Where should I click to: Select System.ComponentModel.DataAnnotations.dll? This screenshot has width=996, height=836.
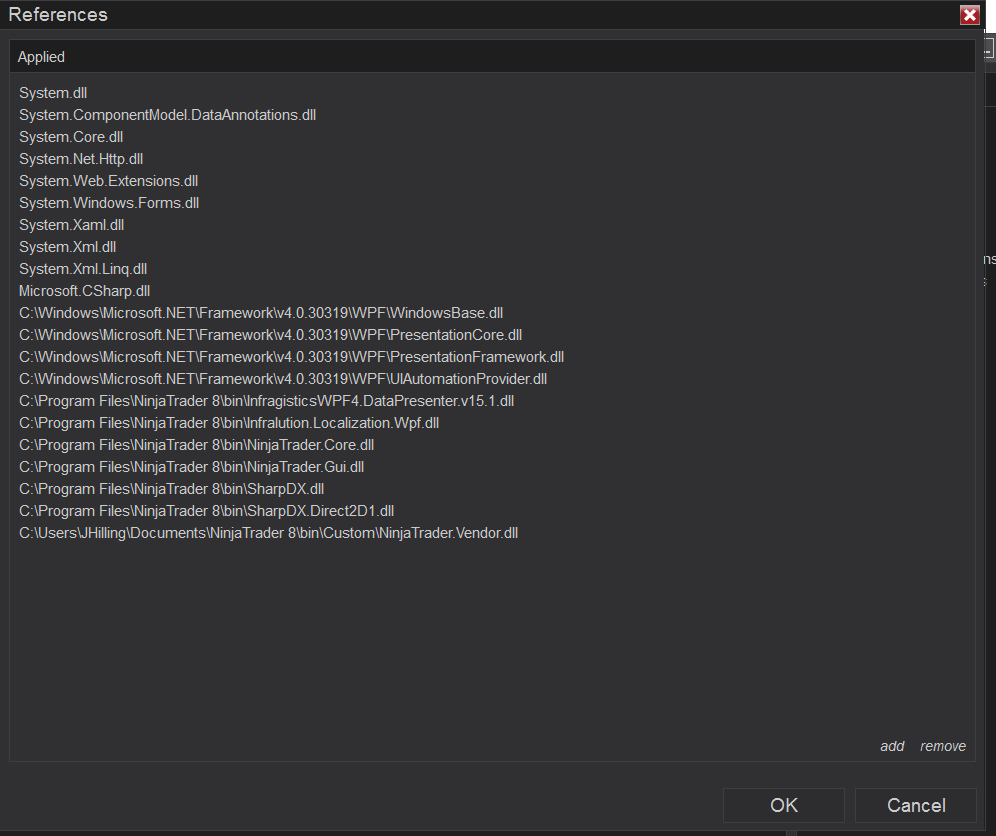click(x=167, y=114)
